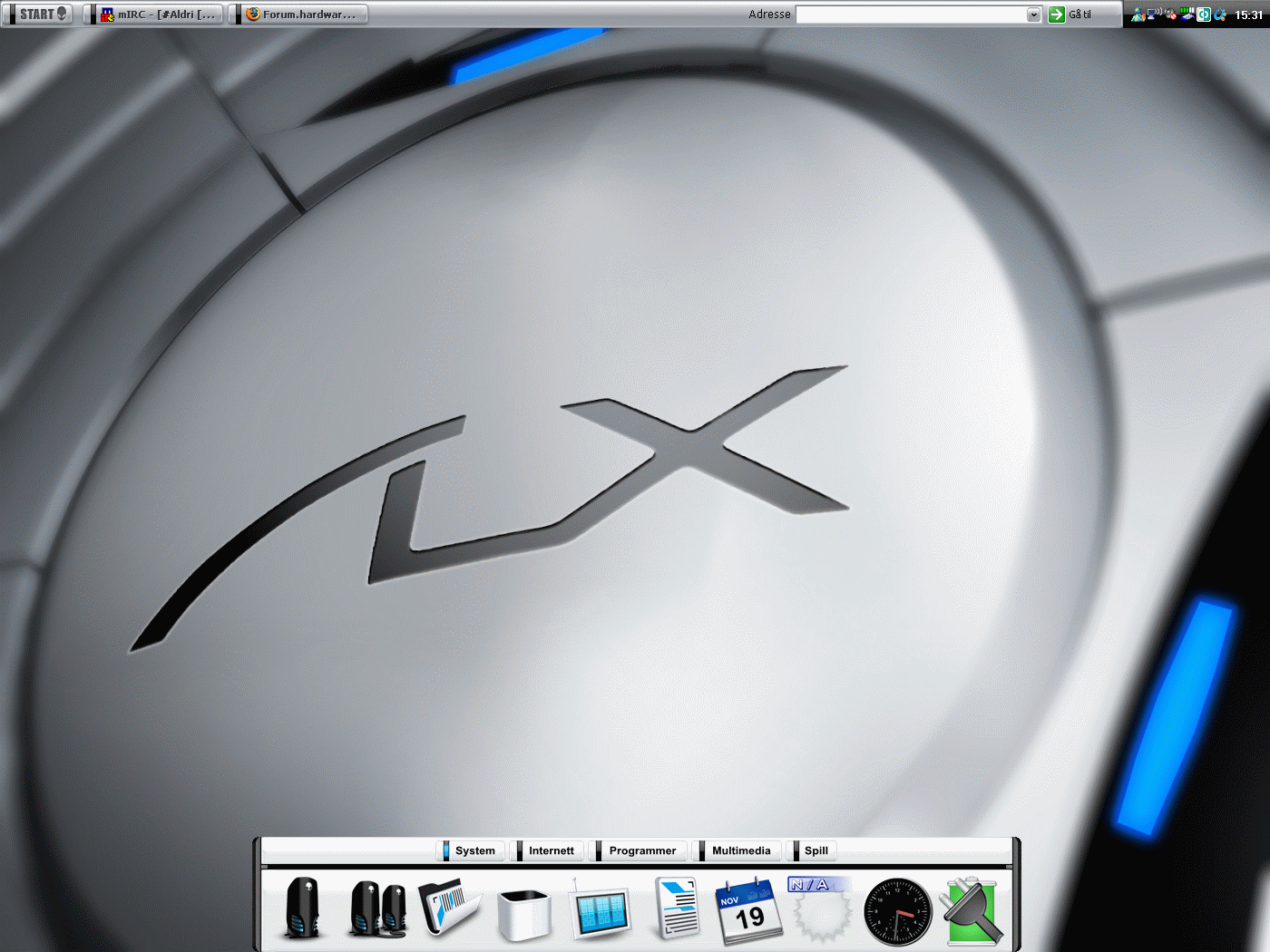Open wireless network tray icon
This screenshot has width=1270, height=952.
click(x=1155, y=14)
